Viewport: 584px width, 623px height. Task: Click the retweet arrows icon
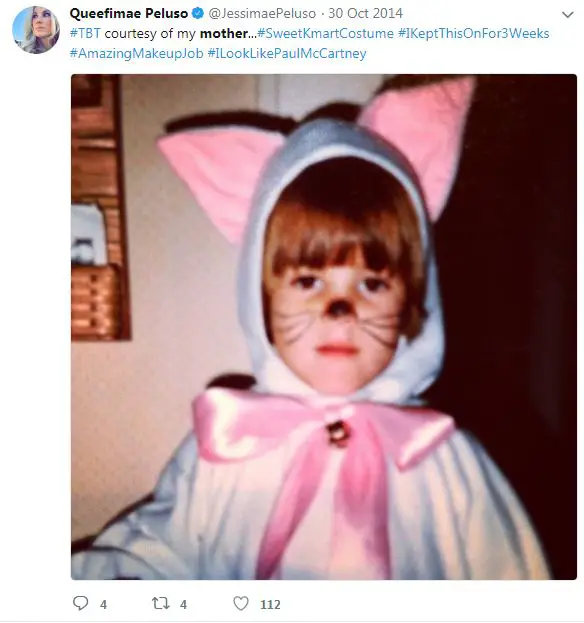tap(161, 604)
